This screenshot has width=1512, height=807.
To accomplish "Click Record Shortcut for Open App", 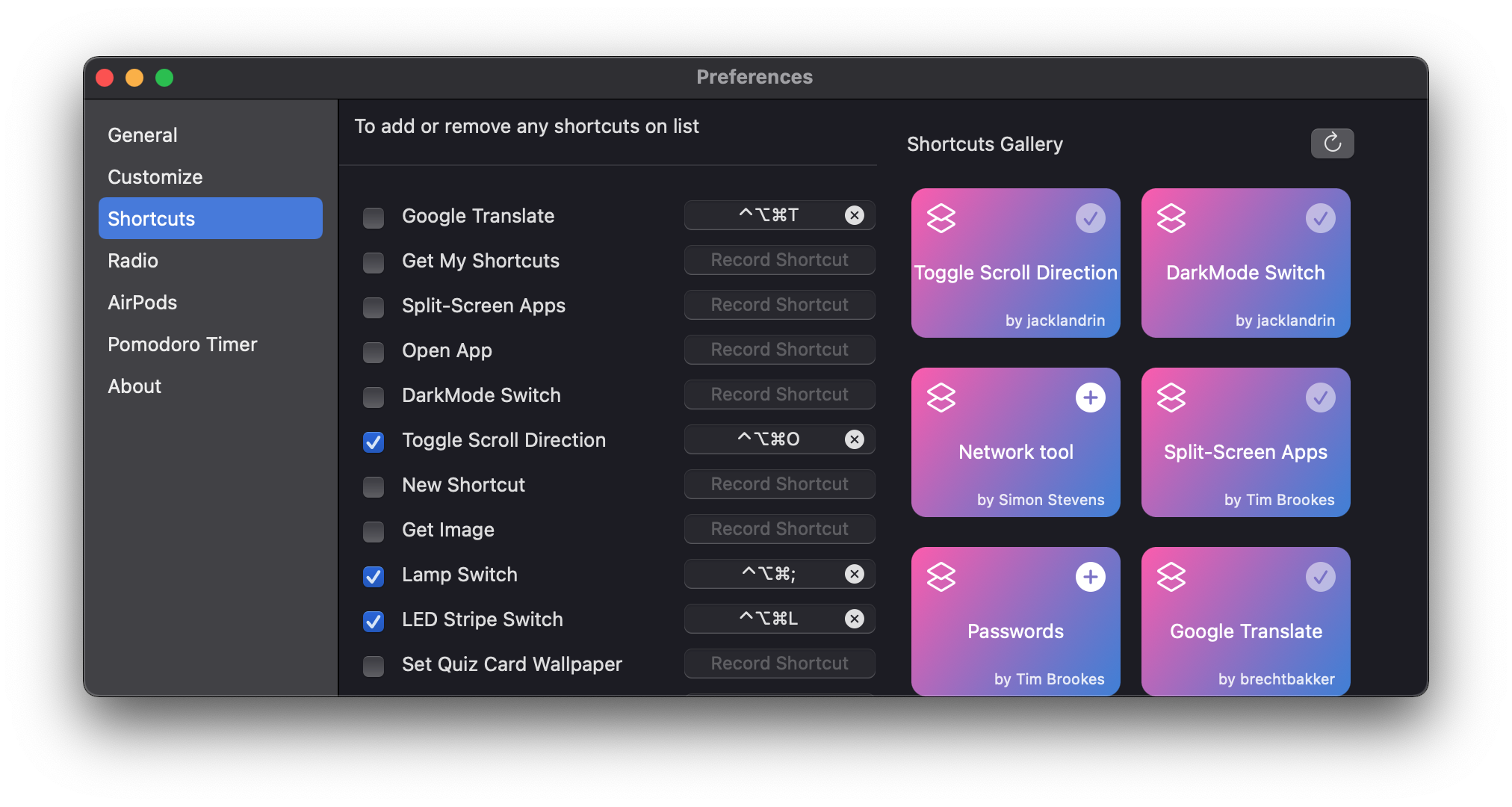I will (779, 349).
